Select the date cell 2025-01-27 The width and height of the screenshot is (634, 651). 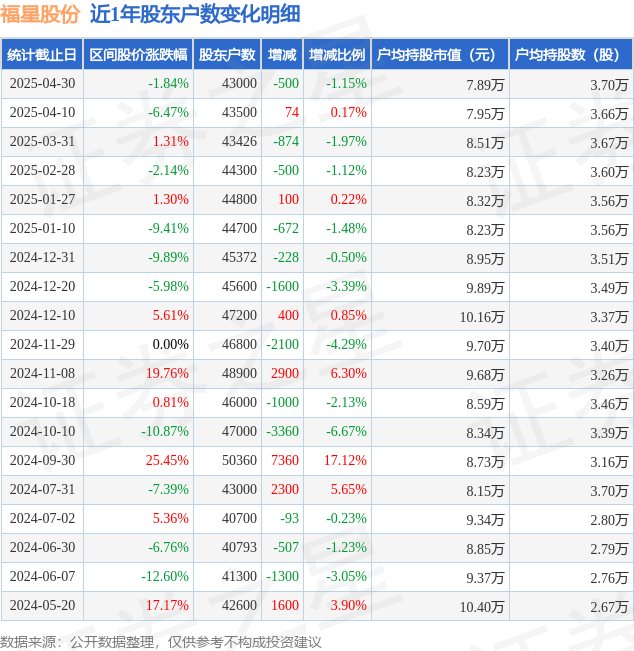click(x=42, y=200)
